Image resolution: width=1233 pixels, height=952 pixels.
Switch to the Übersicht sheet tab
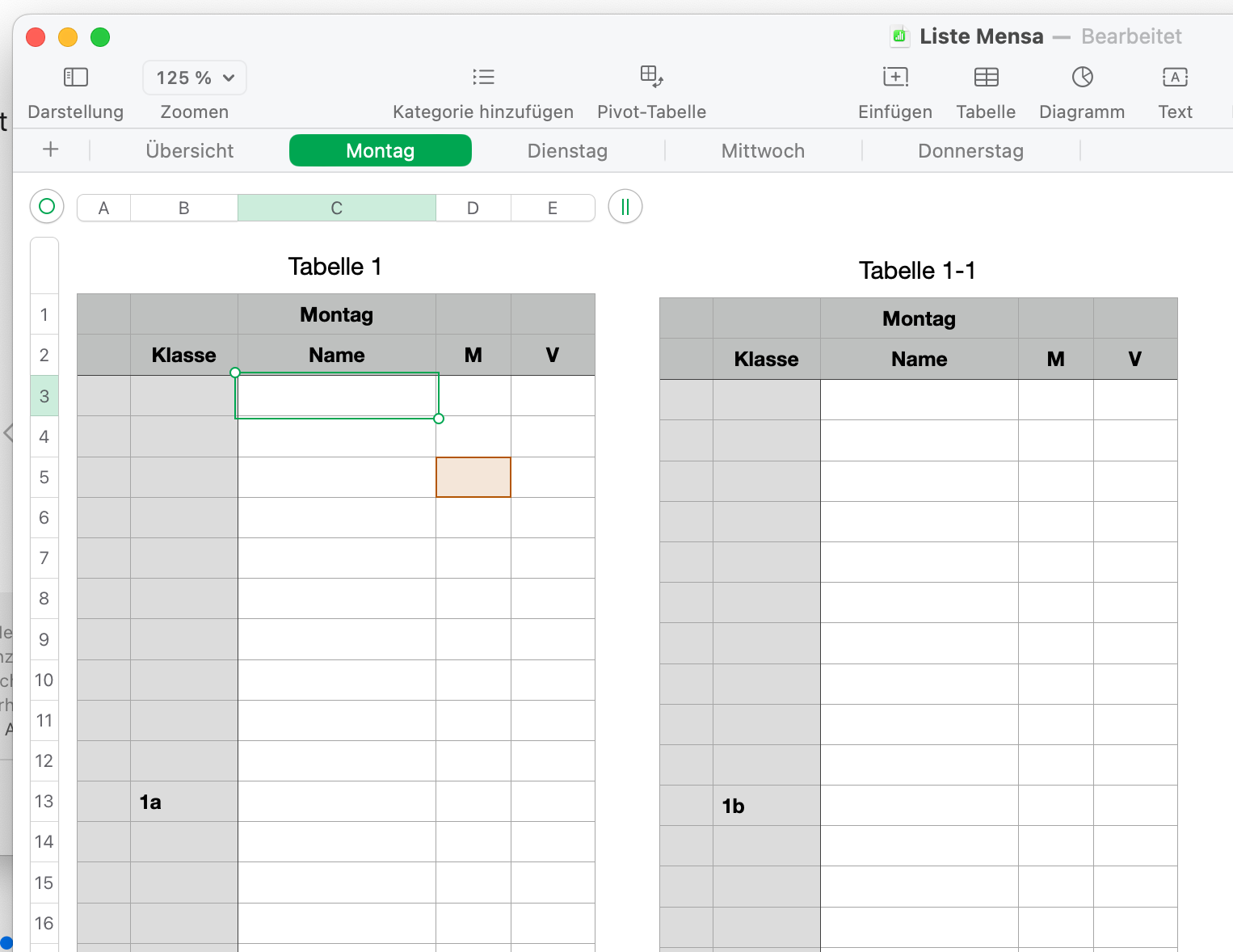coord(190,151)
